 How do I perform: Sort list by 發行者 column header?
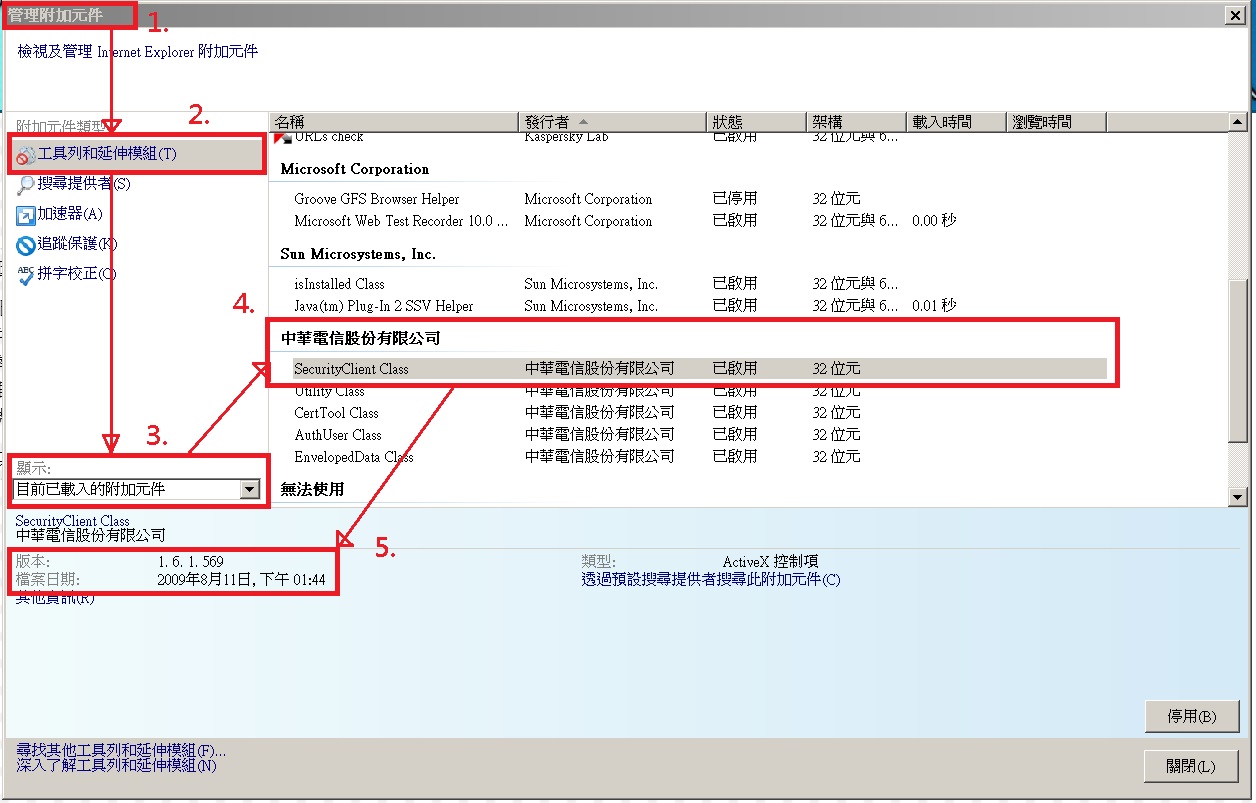point(612,122)
